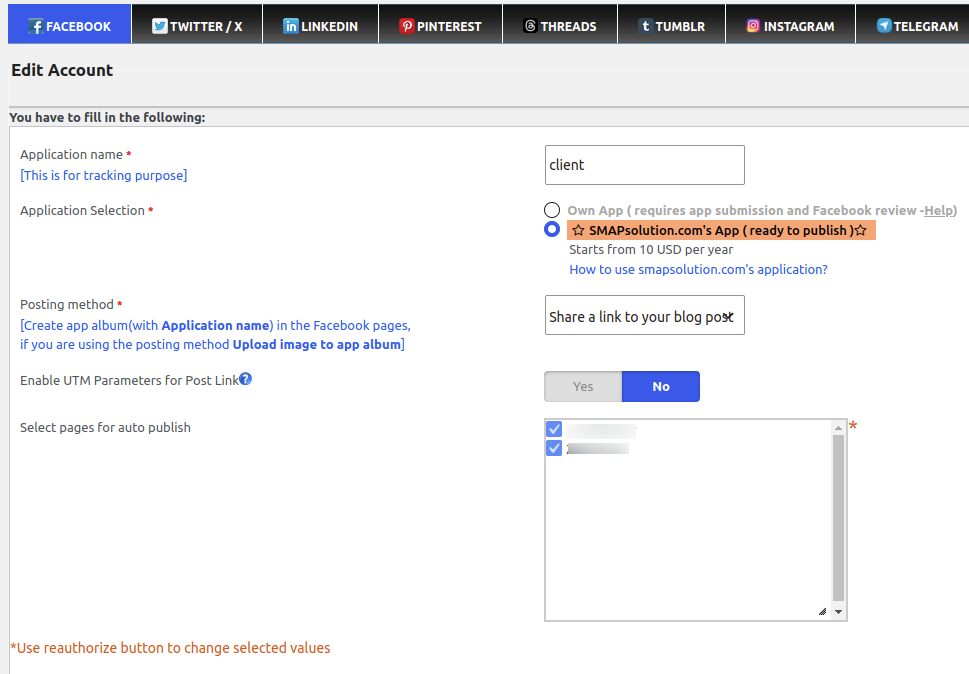Switch to the PINTEREST tab
Screen dimensions: 969x674
[441, 23]
